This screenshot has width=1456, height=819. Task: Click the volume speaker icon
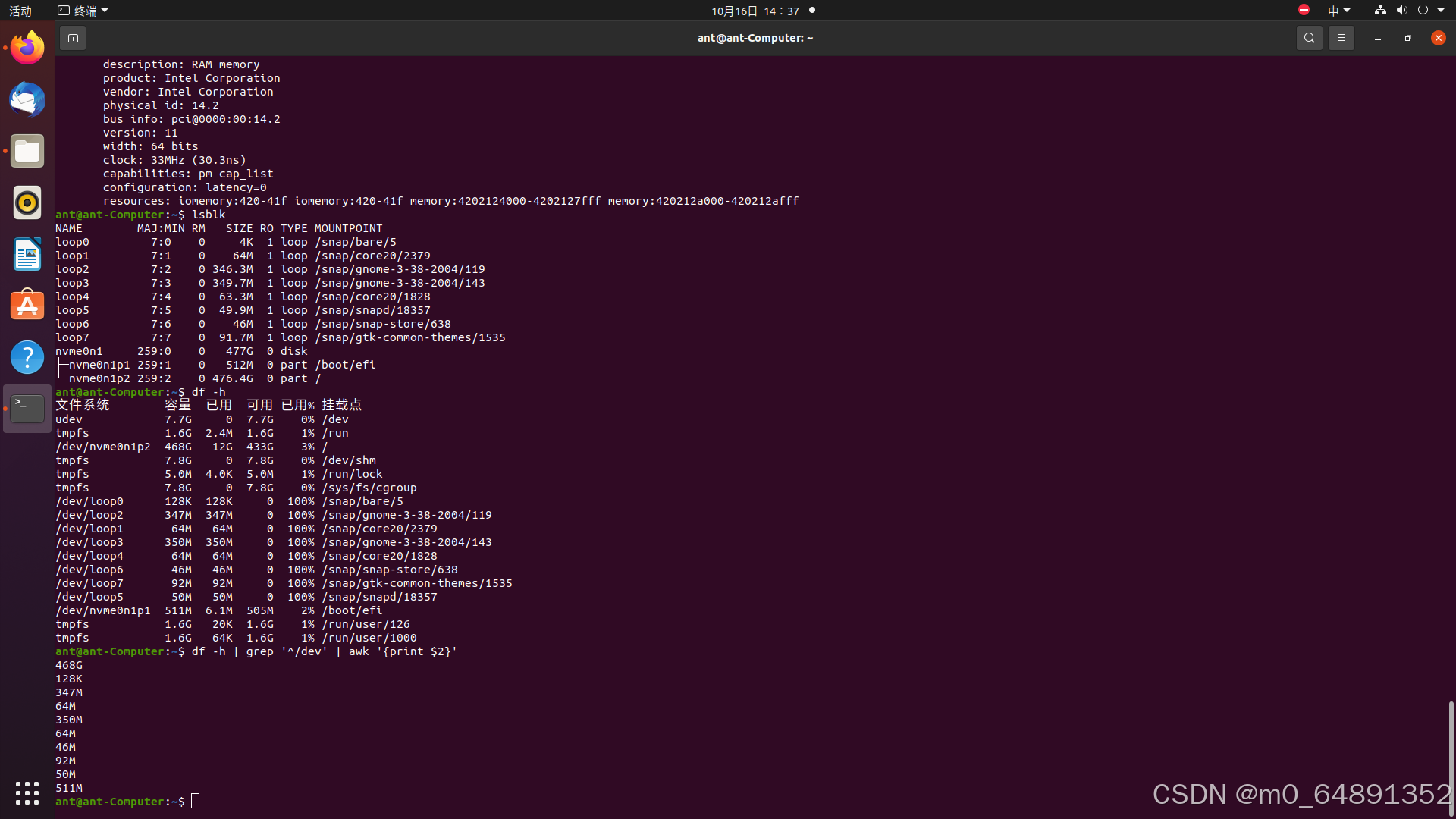pos(1401,11)
